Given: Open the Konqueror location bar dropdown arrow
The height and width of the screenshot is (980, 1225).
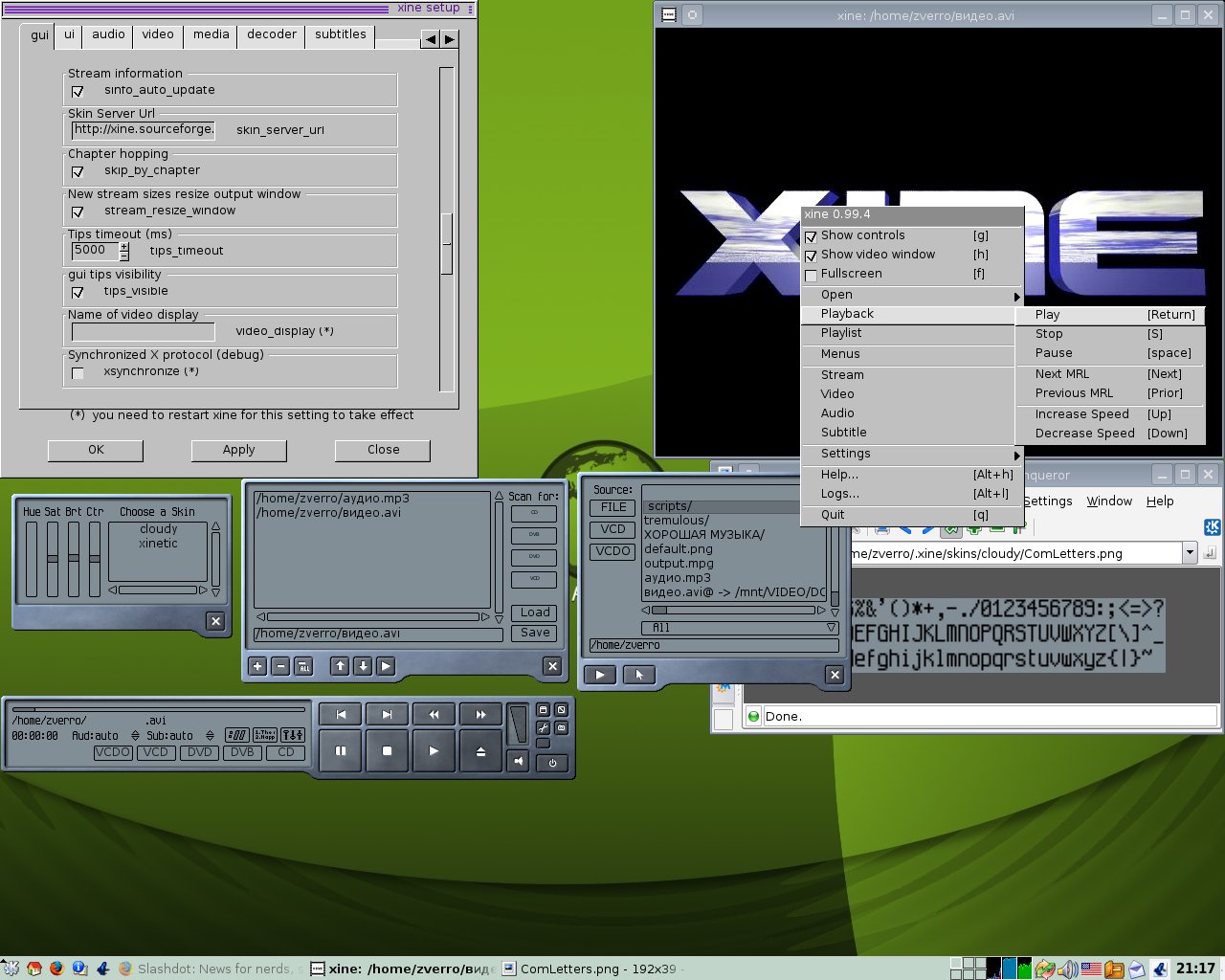Looking at the screenshot, I should [x=1190, y=552].
